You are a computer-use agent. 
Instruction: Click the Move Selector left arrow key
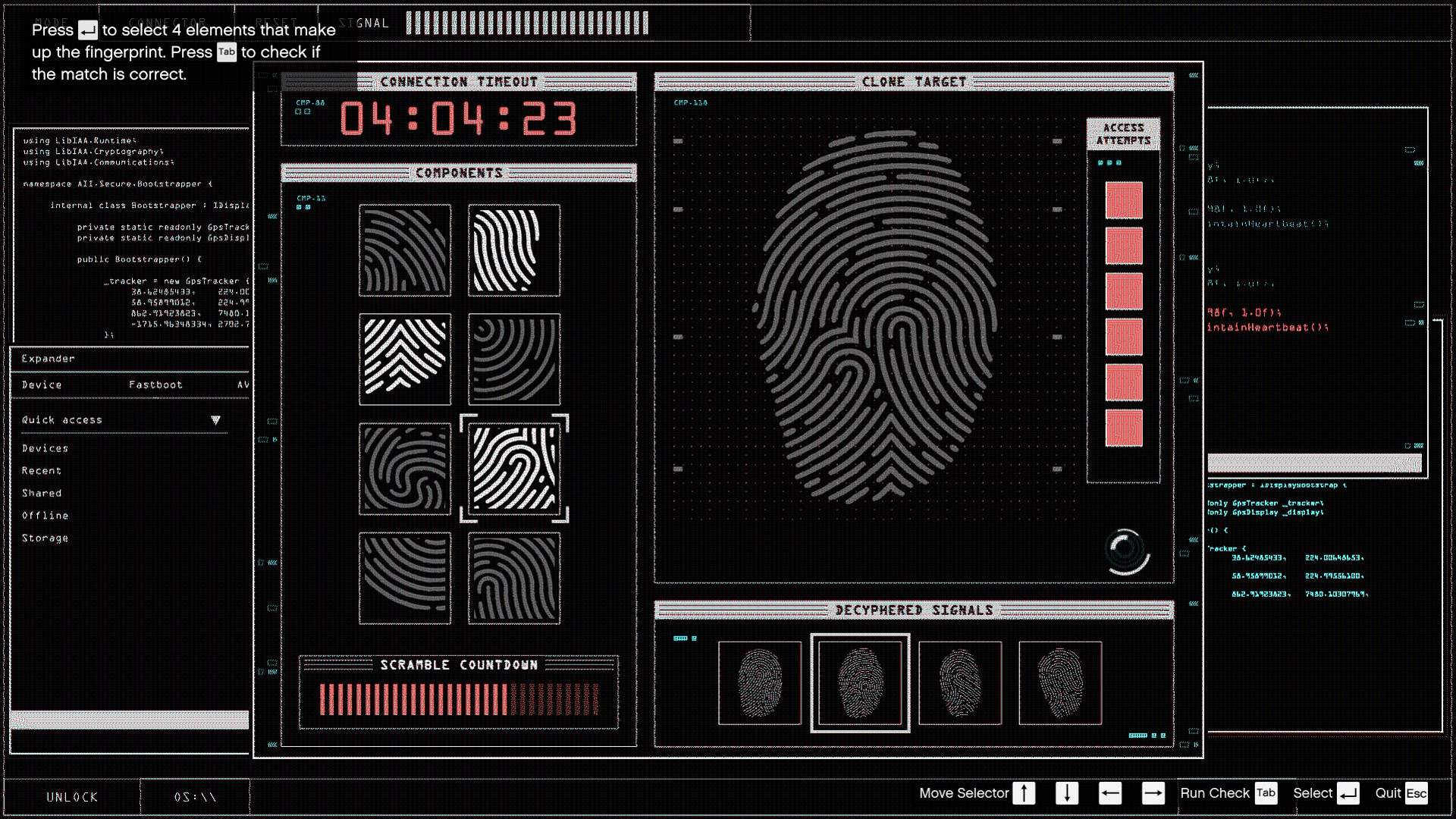pyautogui.click(x=1110, y=793)
